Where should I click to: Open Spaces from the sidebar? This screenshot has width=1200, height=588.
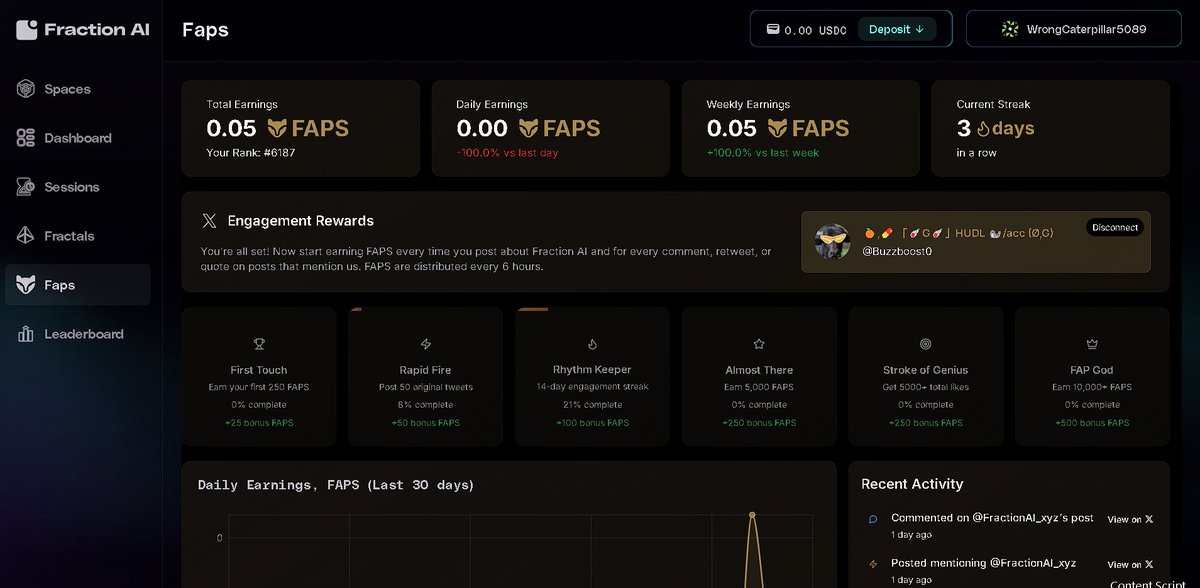[78, 89]
